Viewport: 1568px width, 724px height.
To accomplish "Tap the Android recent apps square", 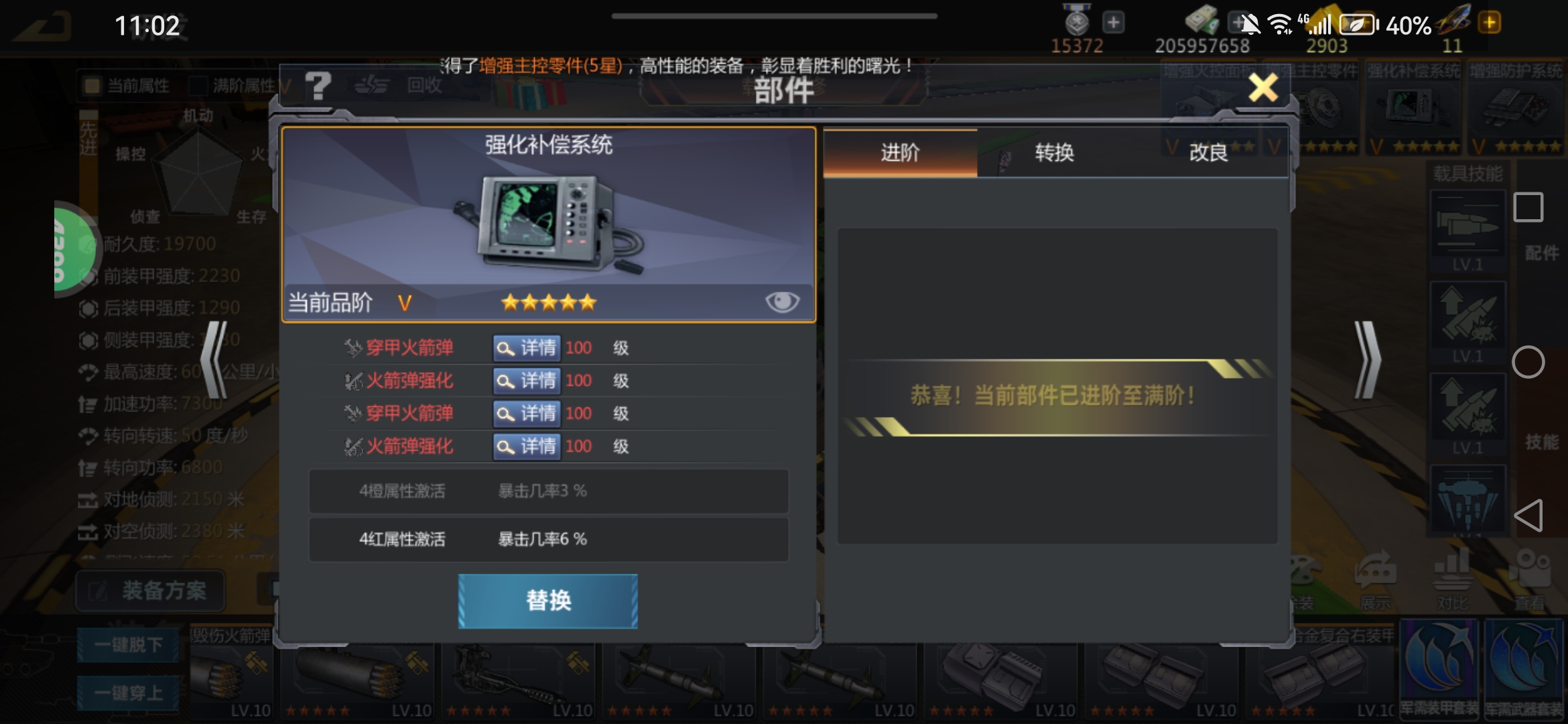I will click(x=1528, y=207).
